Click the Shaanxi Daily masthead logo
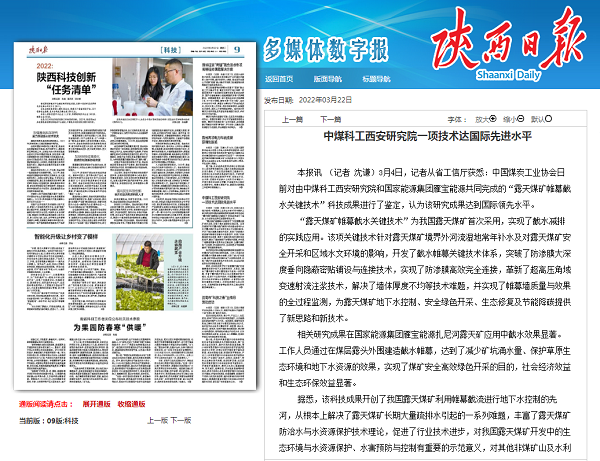The image size is (600, 461). click(508, 43)
